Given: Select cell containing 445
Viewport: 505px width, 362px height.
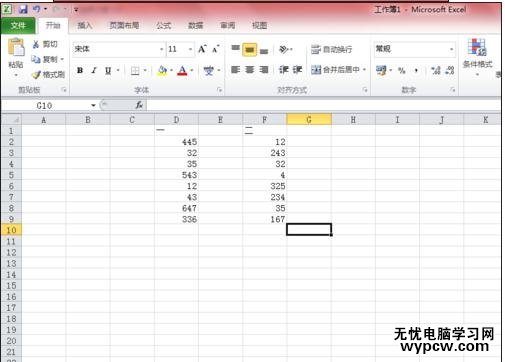Looking at the screenshot, I should tap(176, 142).
